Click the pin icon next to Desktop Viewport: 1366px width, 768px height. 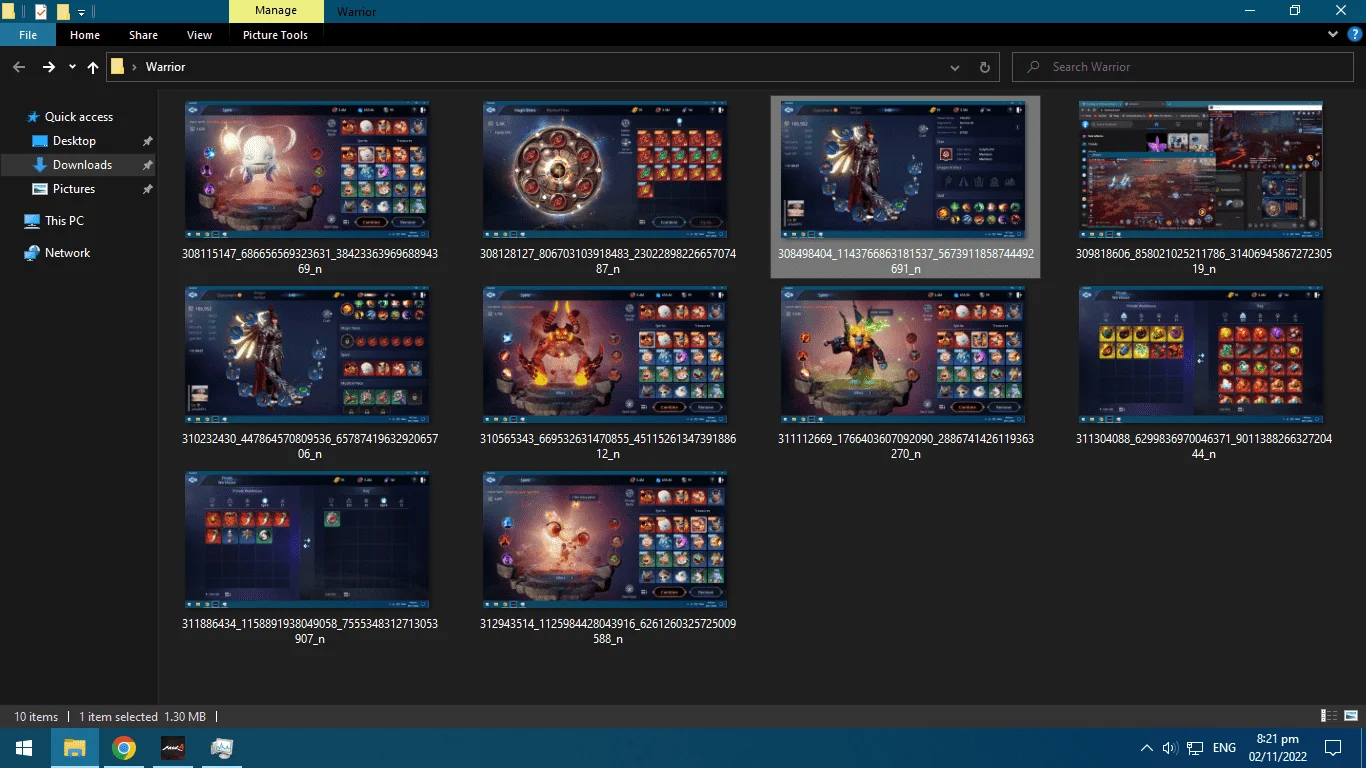[148, 141]
